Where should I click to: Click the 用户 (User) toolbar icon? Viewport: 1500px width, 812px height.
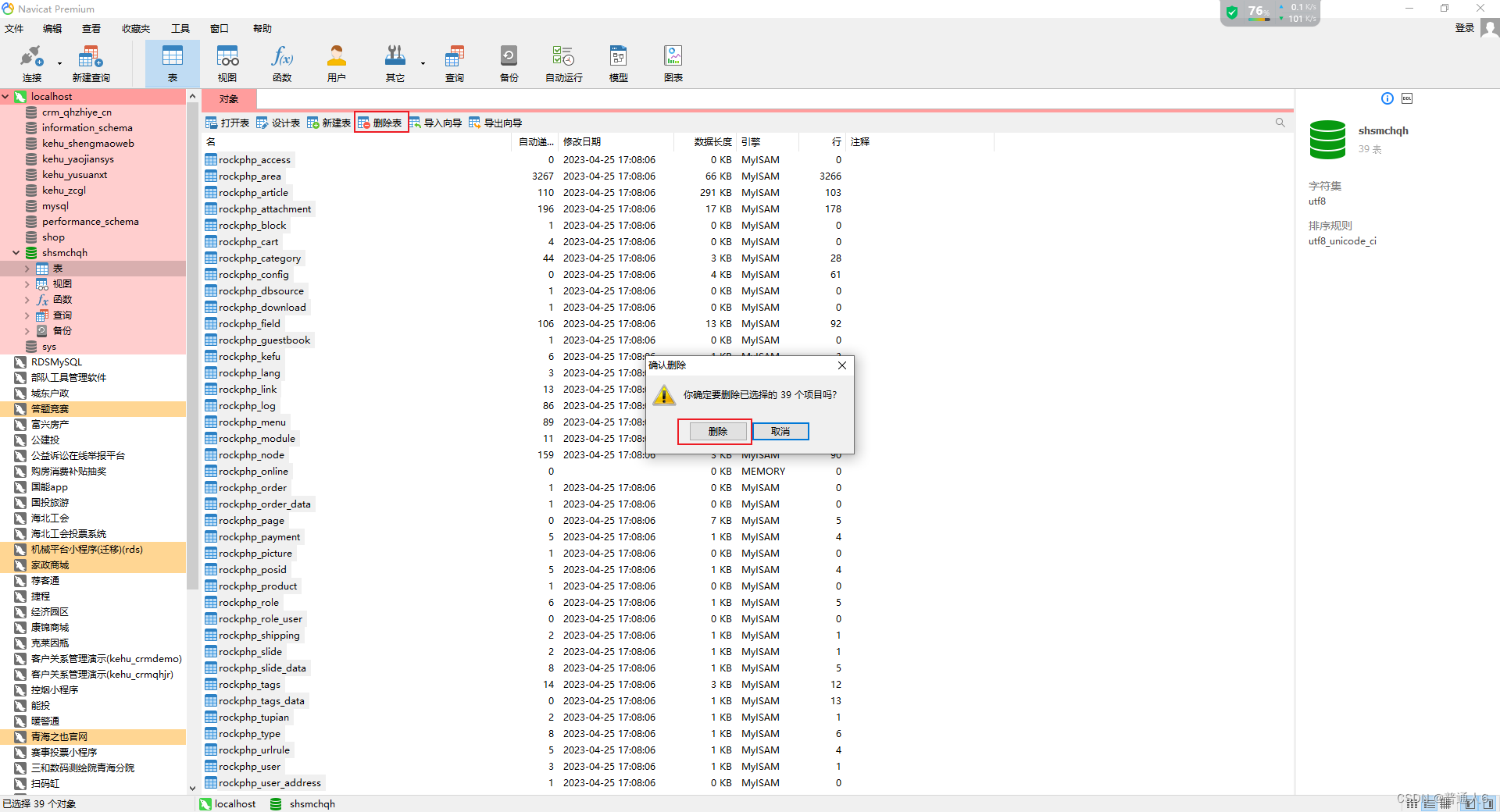337,63
